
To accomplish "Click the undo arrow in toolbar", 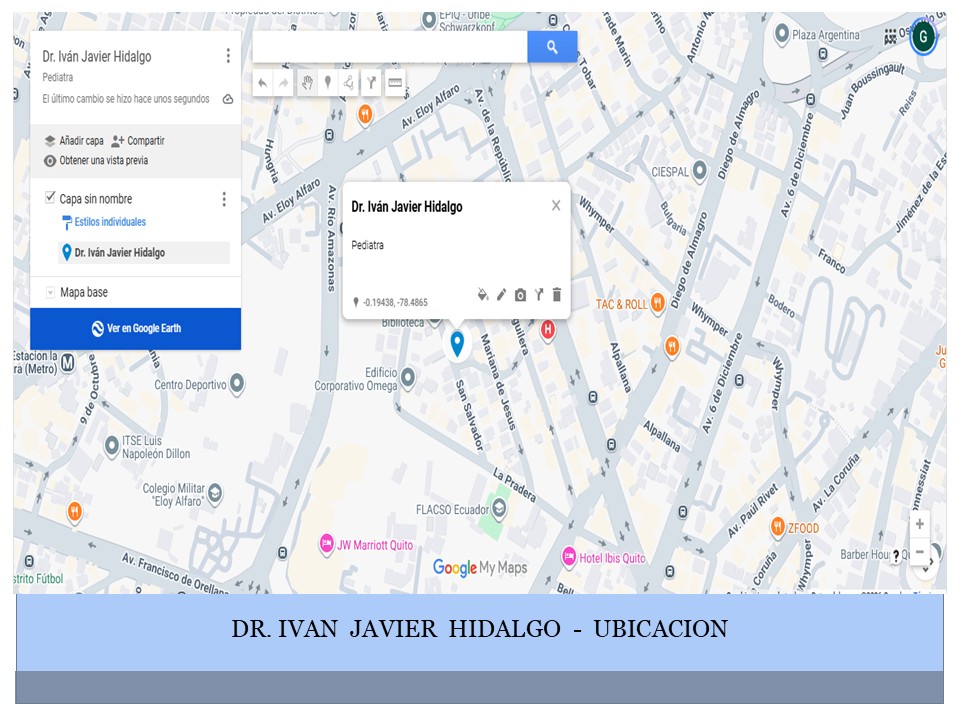I will 263,83.
